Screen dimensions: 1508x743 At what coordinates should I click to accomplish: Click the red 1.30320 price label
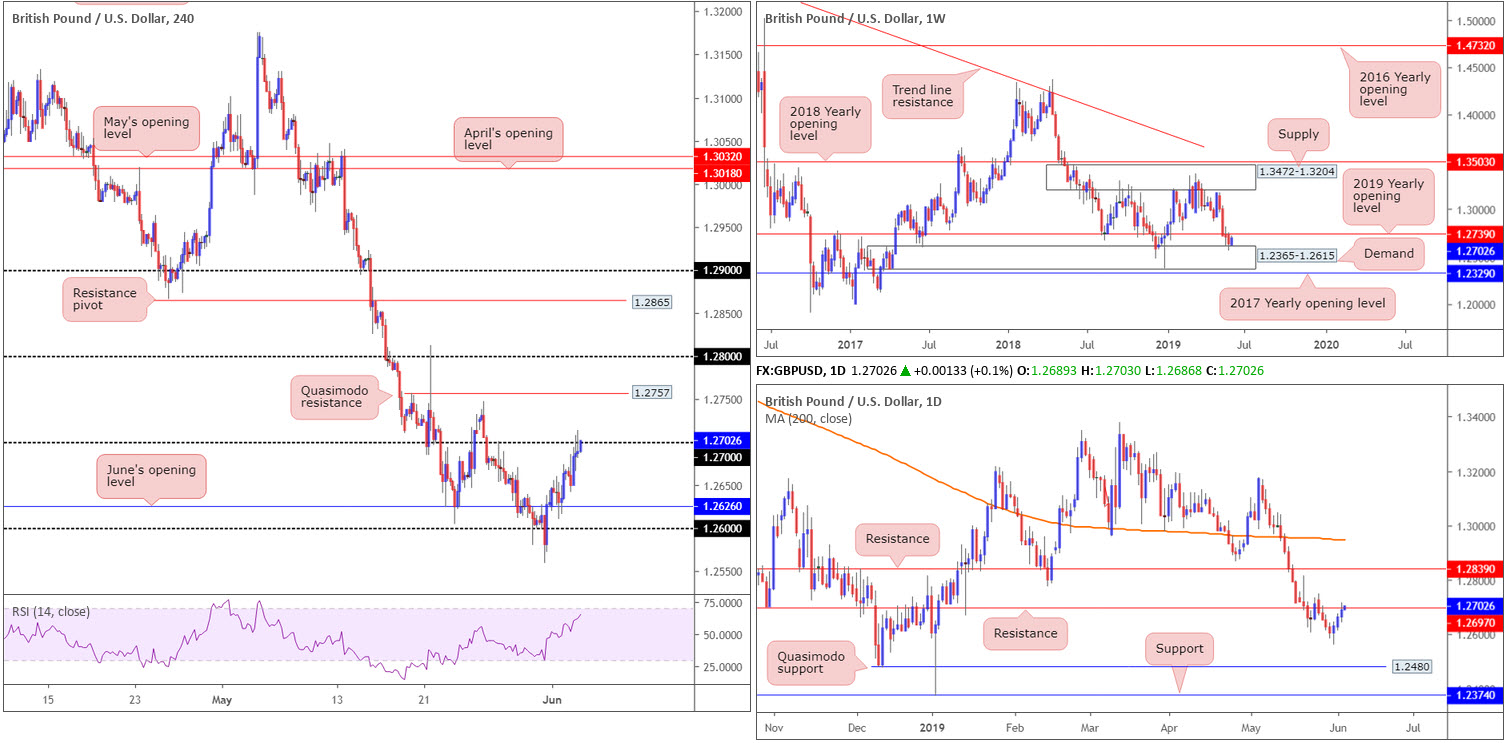[x=721, y=157]
